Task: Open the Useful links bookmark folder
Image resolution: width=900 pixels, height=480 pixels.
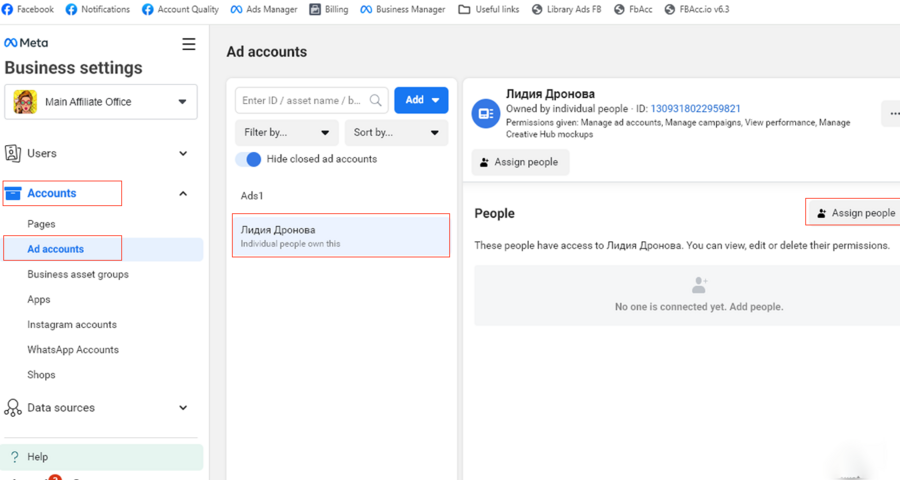Action: [489, 9]
